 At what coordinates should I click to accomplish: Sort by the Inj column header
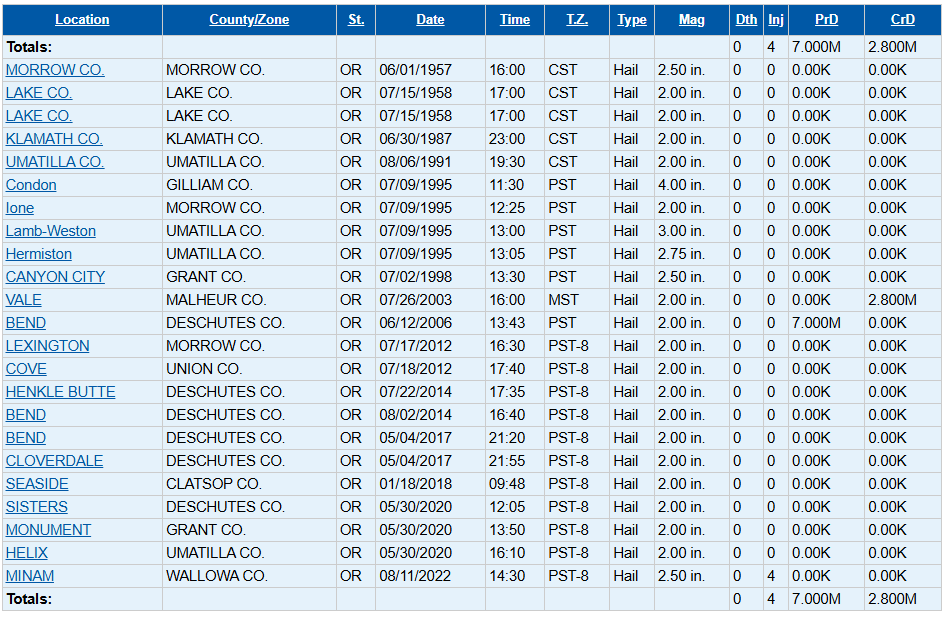coord(776,20)
